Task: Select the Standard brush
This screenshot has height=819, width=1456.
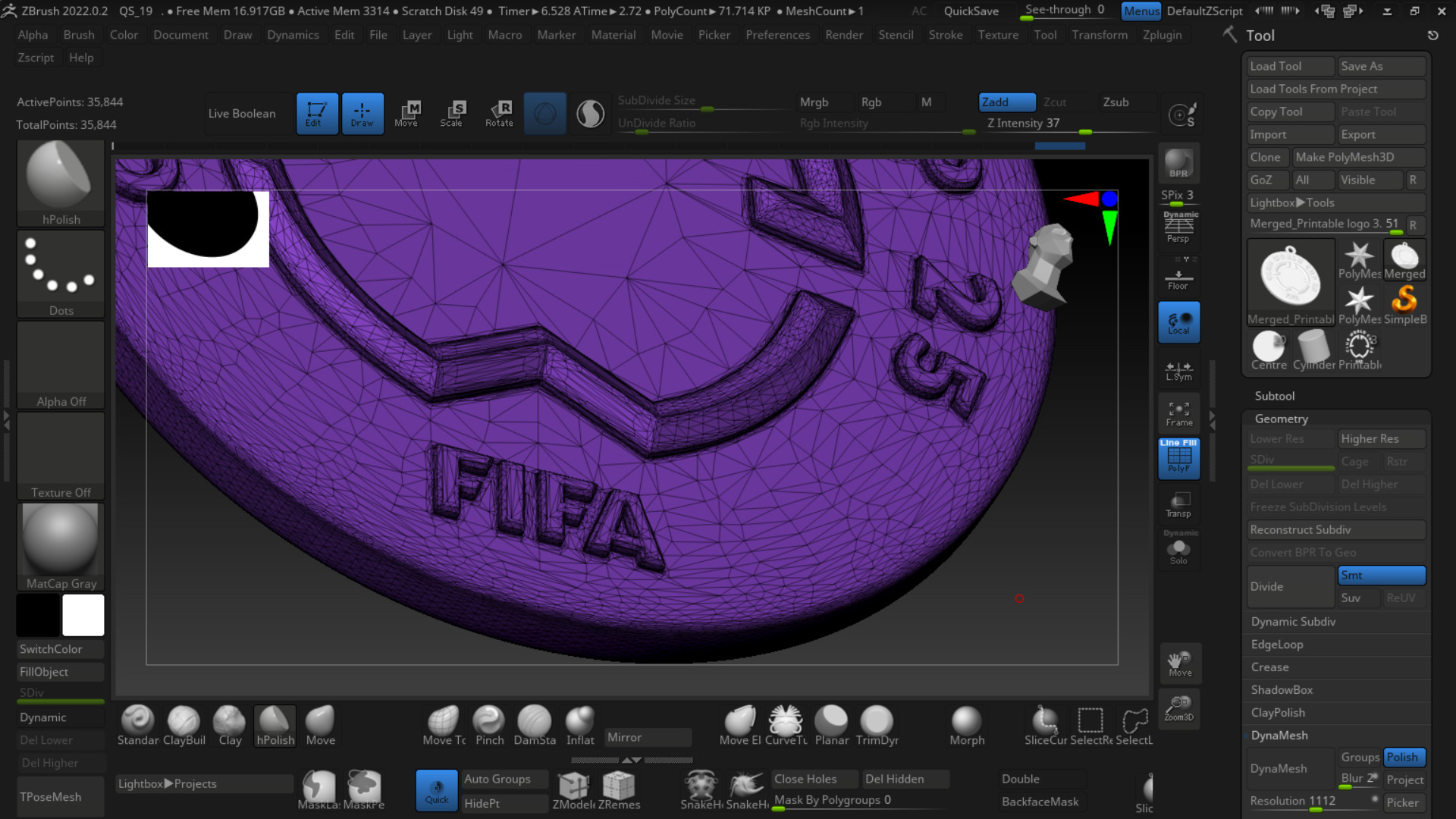Action: pyautogui.click(x=138, y=726)
